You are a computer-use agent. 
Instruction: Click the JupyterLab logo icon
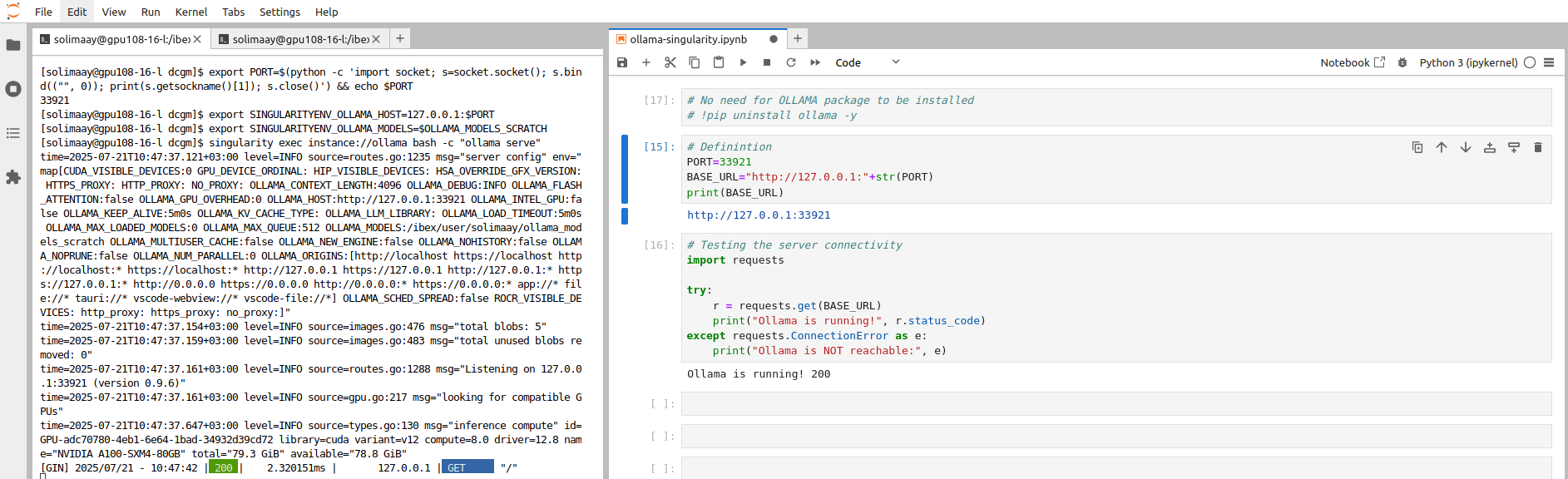12,12
